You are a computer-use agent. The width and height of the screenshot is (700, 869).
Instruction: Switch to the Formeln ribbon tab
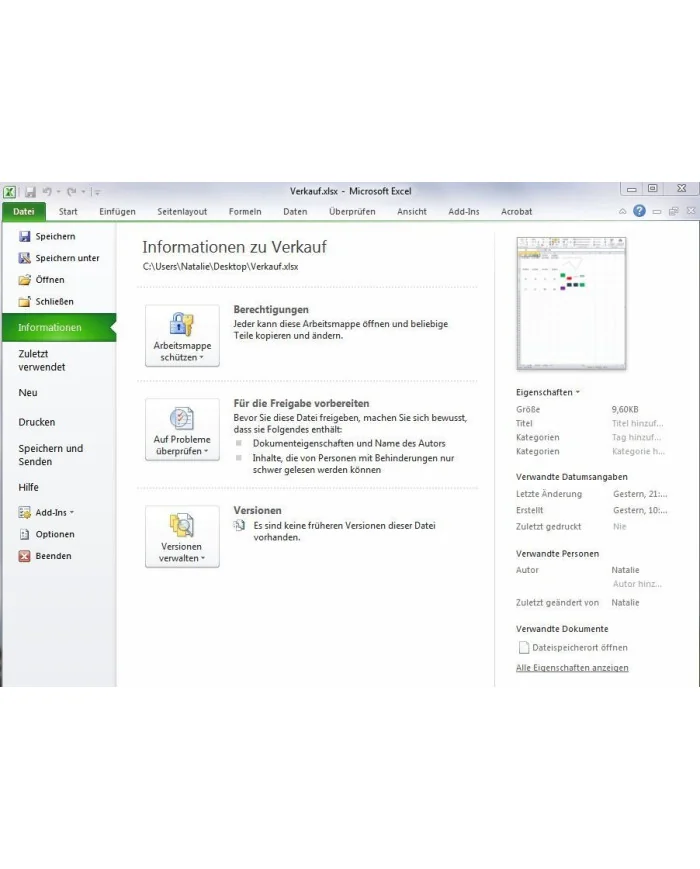(x=244, y=211)
